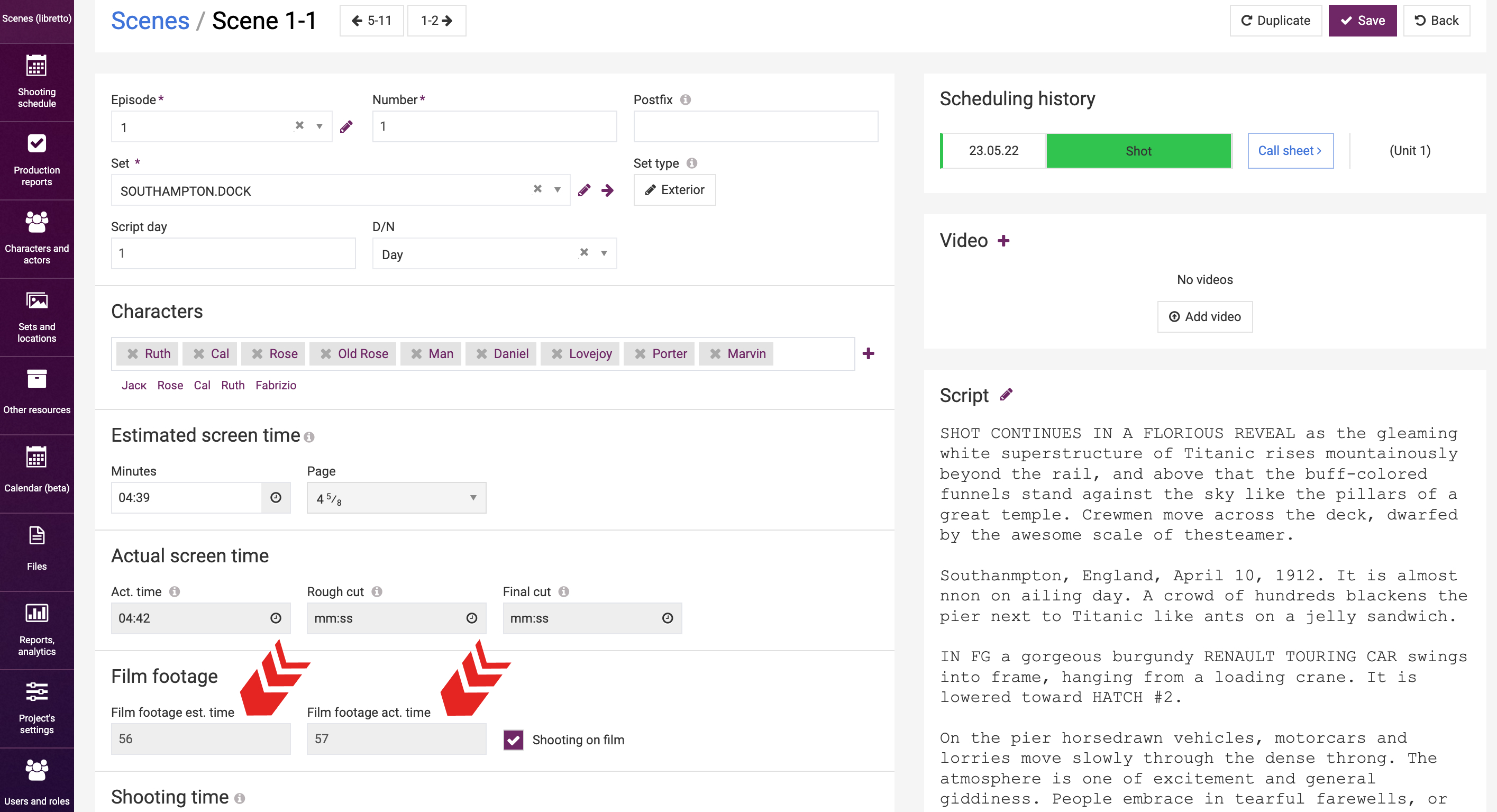Screen dimensions: 1497x812
Task: Click the Add video button
Action: [x=1204, y=316]
